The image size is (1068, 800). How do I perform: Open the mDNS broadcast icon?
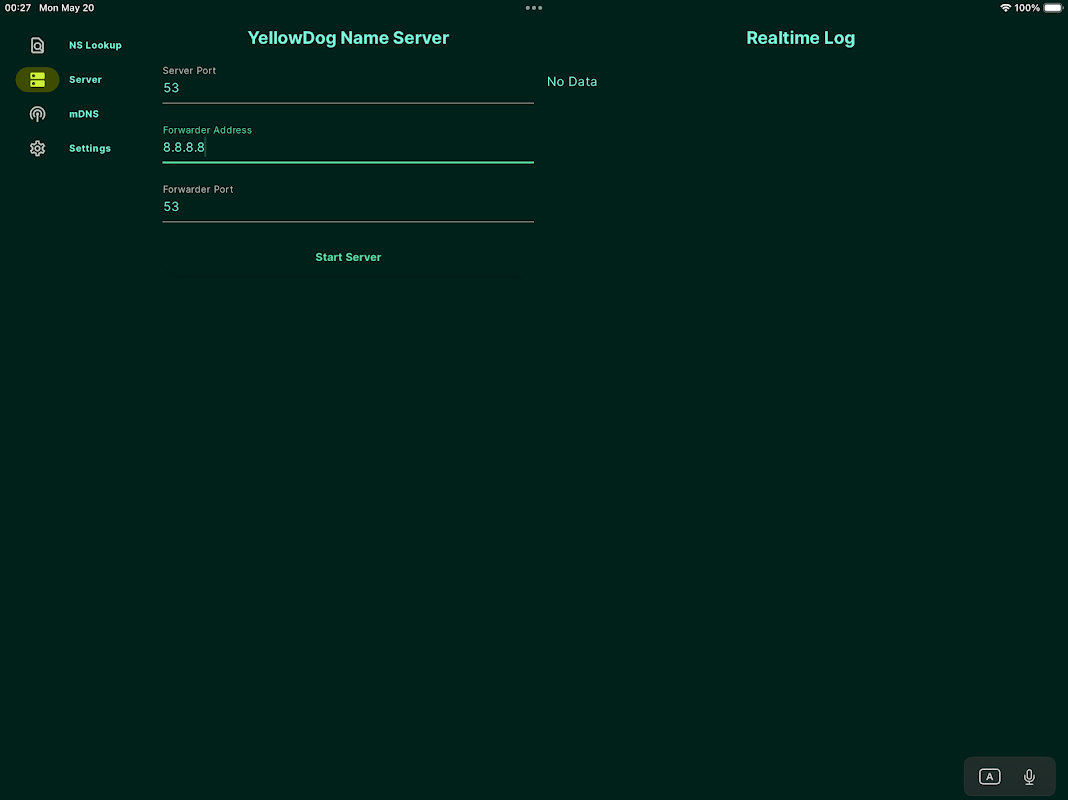click(x=37, y=114)
